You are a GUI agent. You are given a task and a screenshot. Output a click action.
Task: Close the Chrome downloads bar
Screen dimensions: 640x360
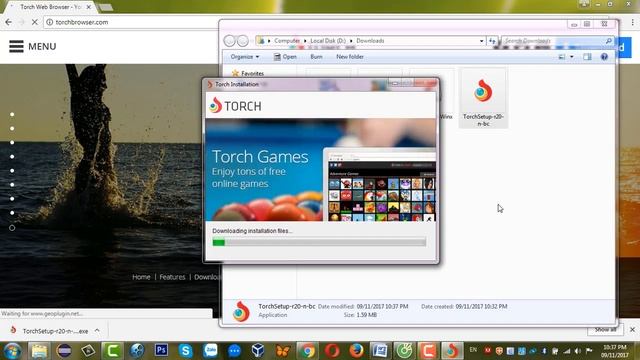[632, 329]
